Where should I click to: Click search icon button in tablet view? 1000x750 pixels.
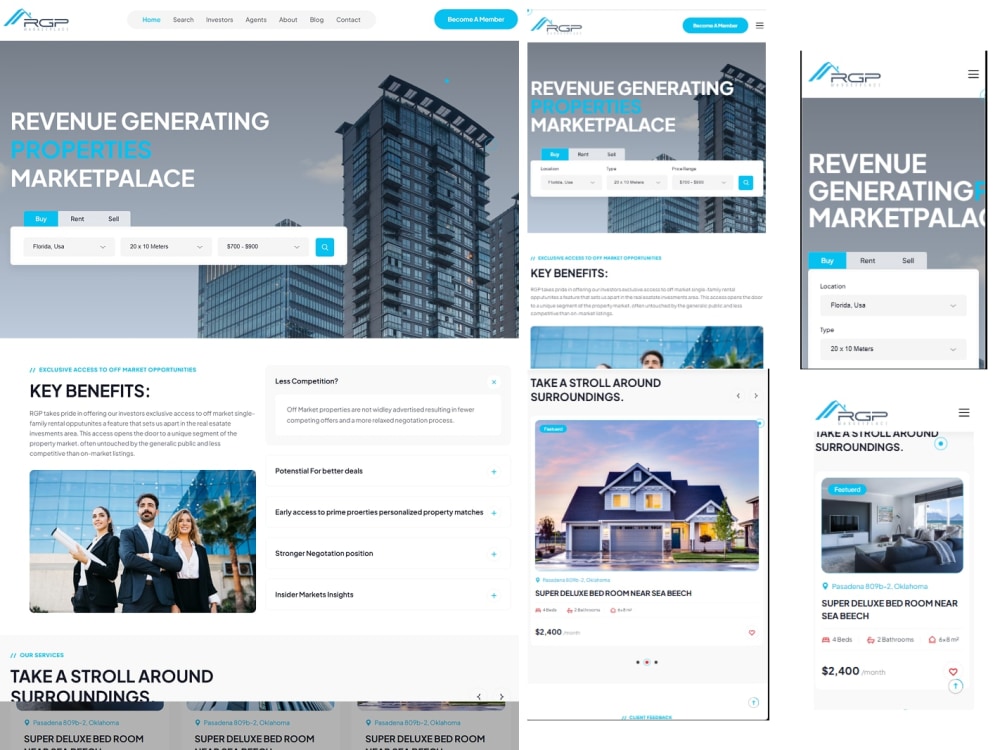tap(746, 183)
